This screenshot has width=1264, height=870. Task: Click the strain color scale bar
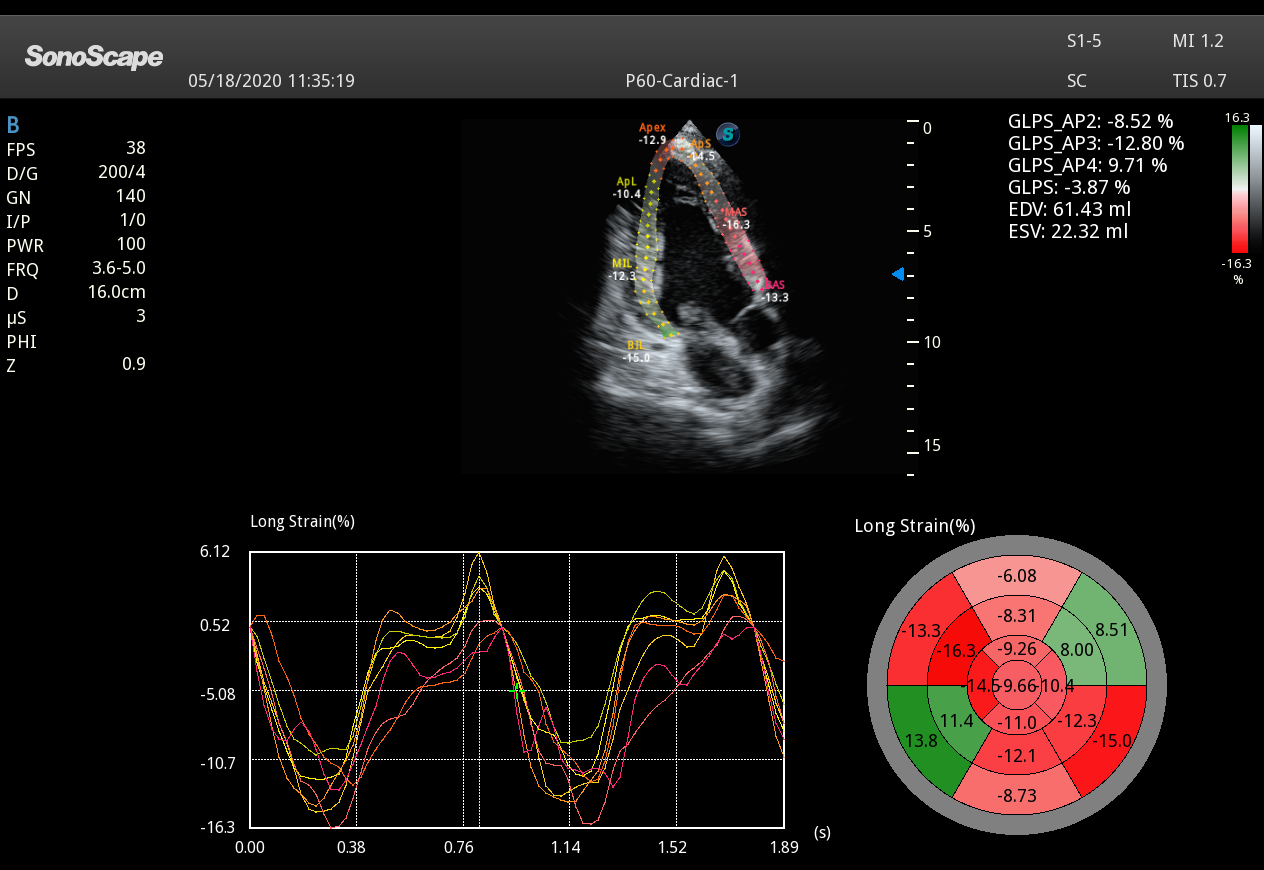[1239, 189]
